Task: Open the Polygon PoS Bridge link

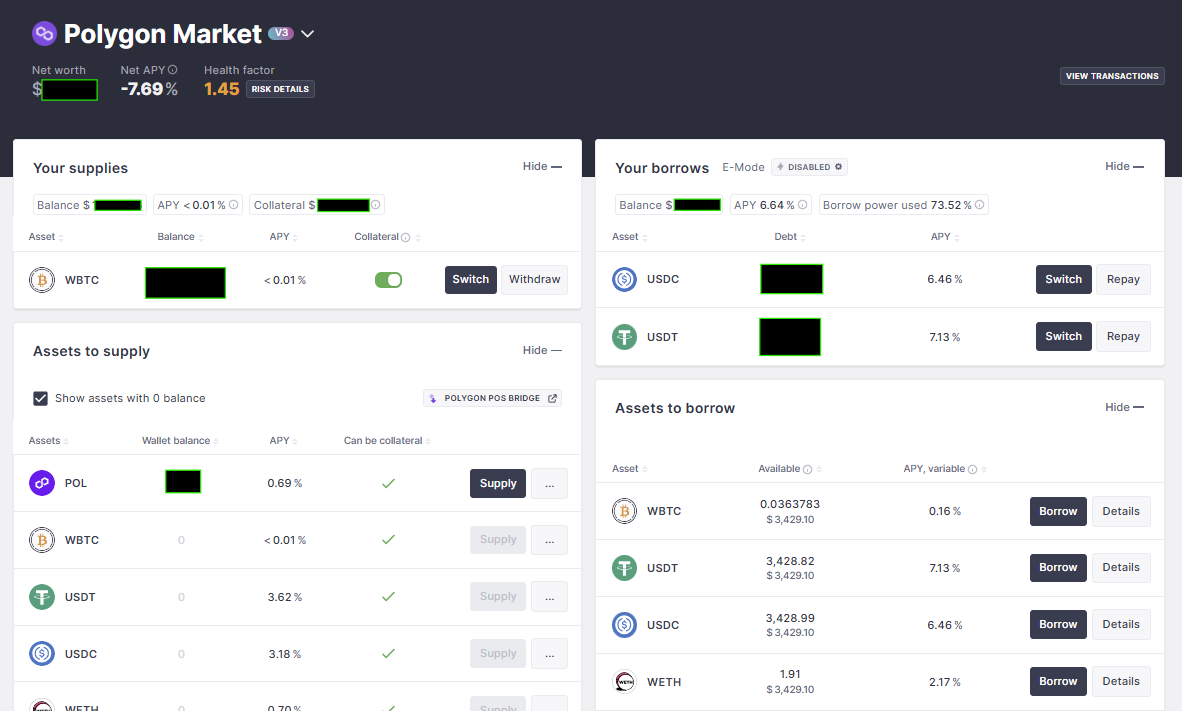Action: coord(492,398)
